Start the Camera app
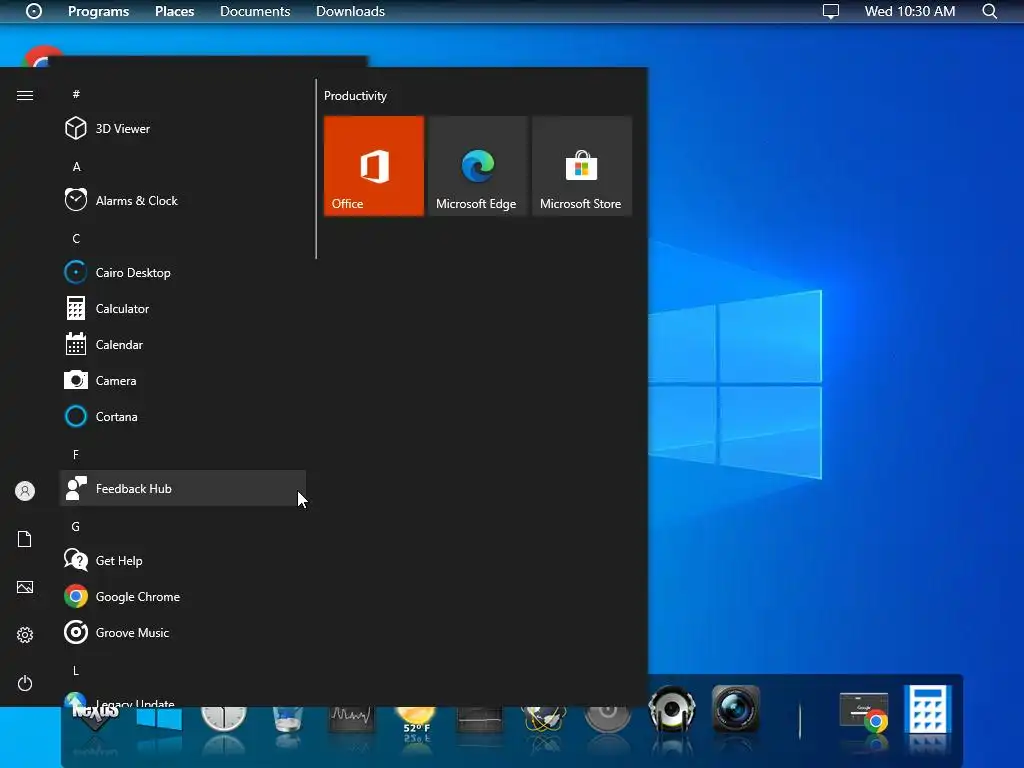1024x768 pixels. click(183, 380)
